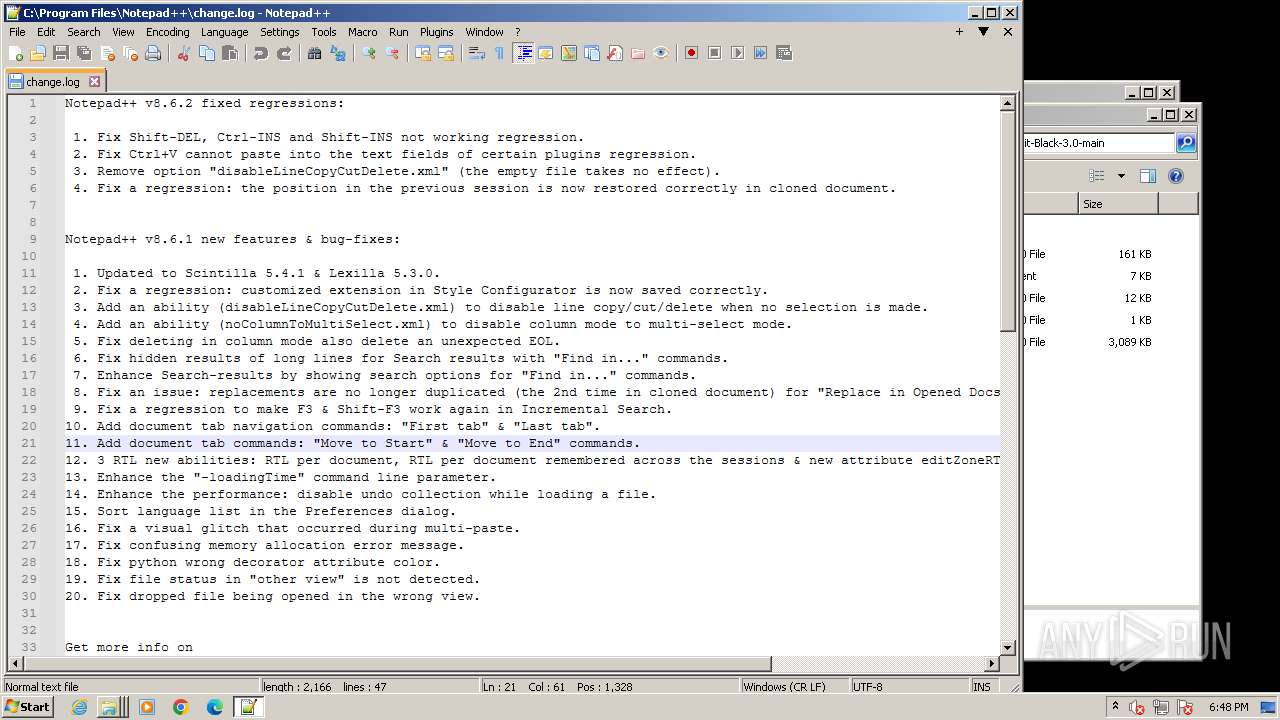Click the Paste toolbar icon
This screenshot has height=720, width=1280.
pos(230,53)
